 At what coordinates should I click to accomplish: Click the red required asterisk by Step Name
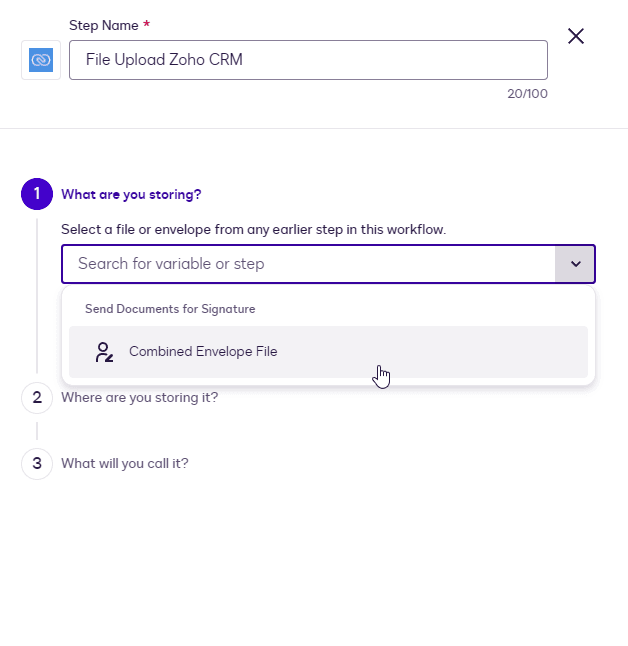click(148, 24)
